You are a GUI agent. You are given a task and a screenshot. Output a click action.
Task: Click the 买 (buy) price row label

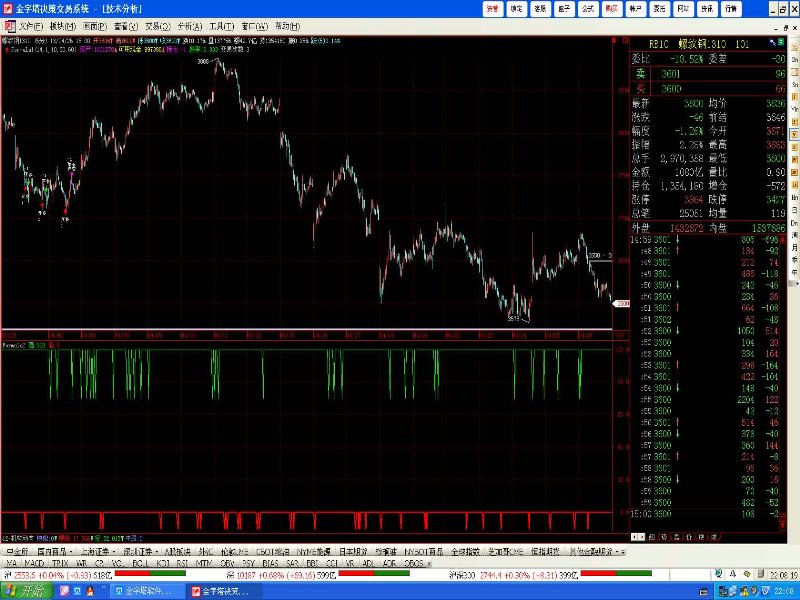[640, 88]
